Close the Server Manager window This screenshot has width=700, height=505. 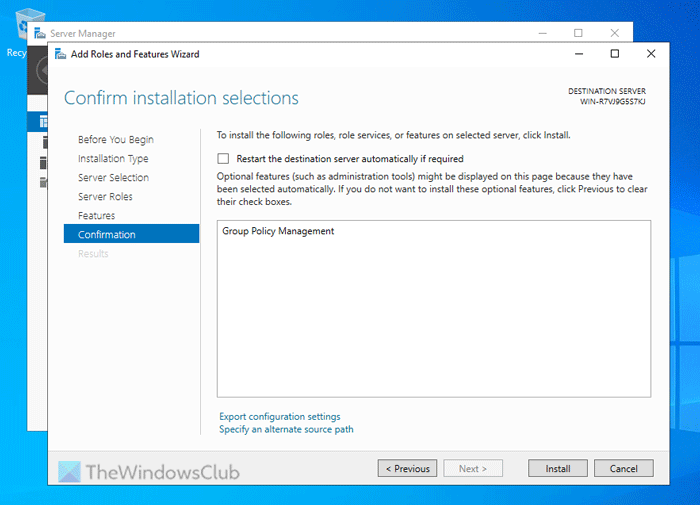click(x=615, y=33)
